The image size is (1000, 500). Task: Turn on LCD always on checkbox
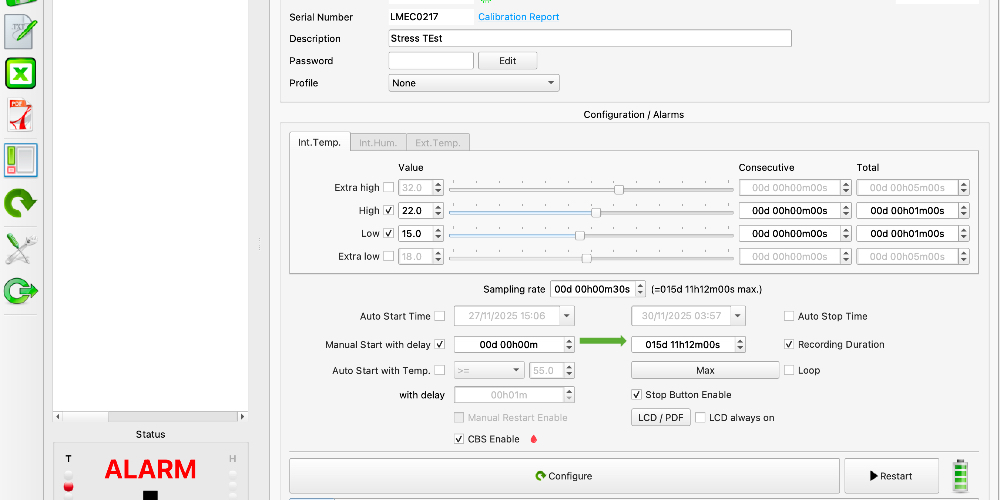tap(700, 418)
